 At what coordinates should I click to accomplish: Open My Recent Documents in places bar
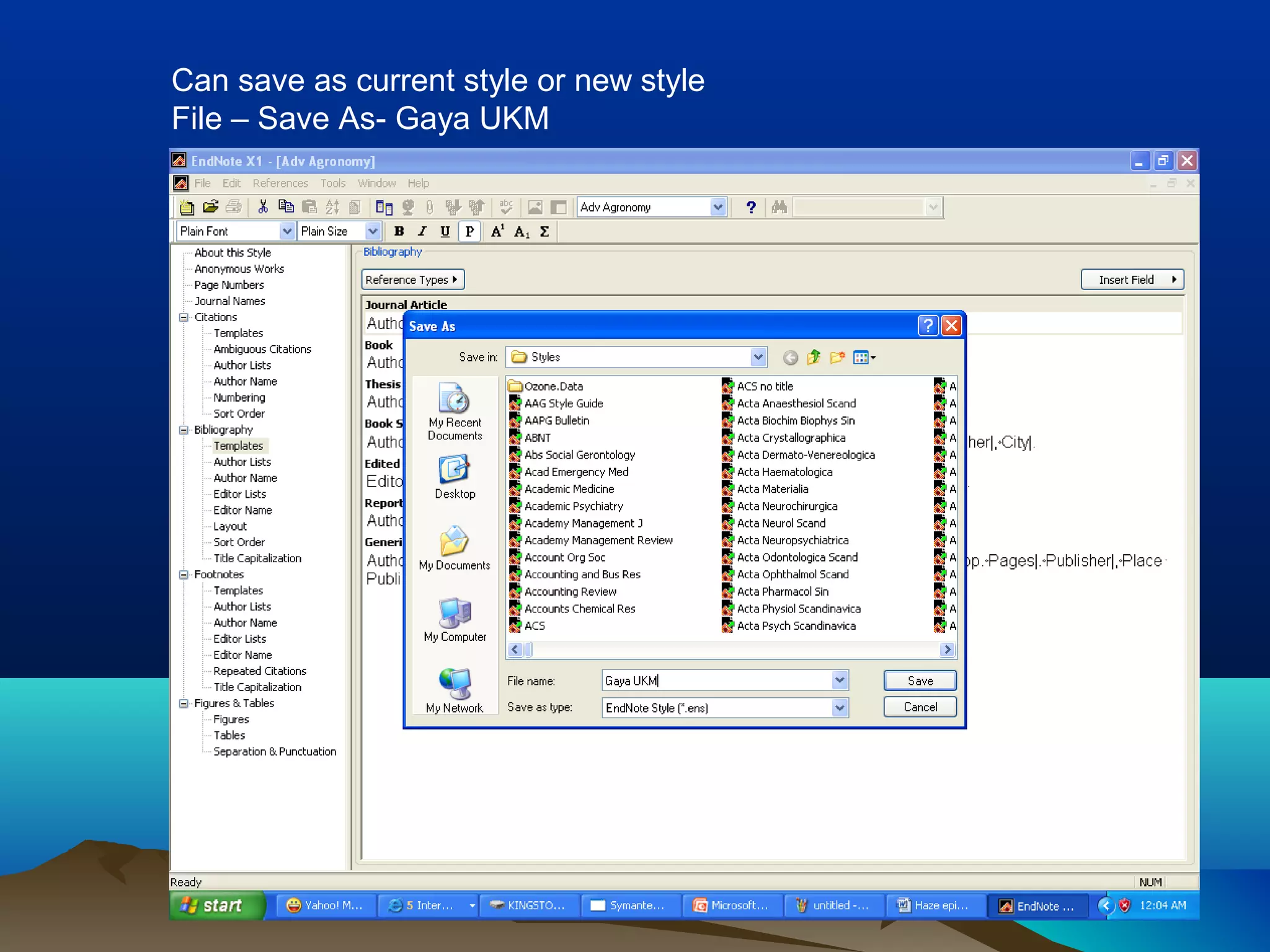click(x=455, y=412)
